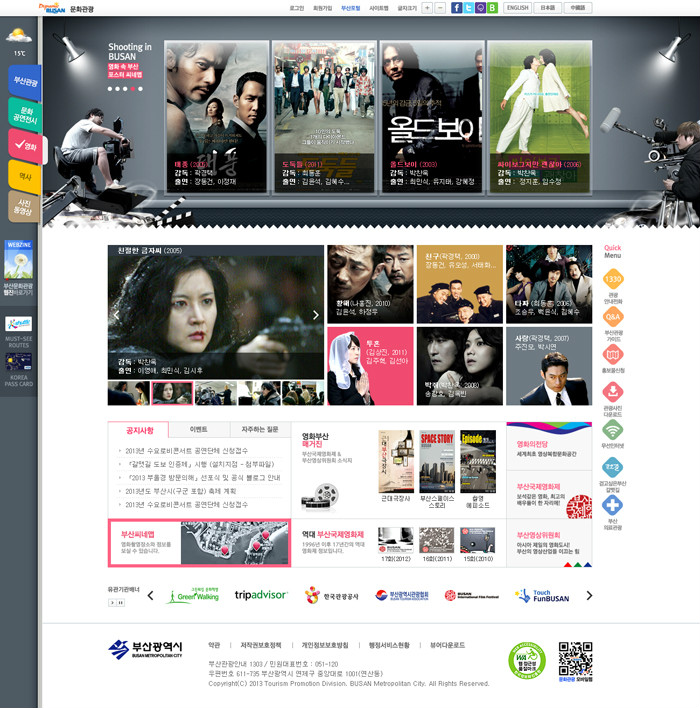Switch site language to 日本語
700x708 pixels.
547,8
